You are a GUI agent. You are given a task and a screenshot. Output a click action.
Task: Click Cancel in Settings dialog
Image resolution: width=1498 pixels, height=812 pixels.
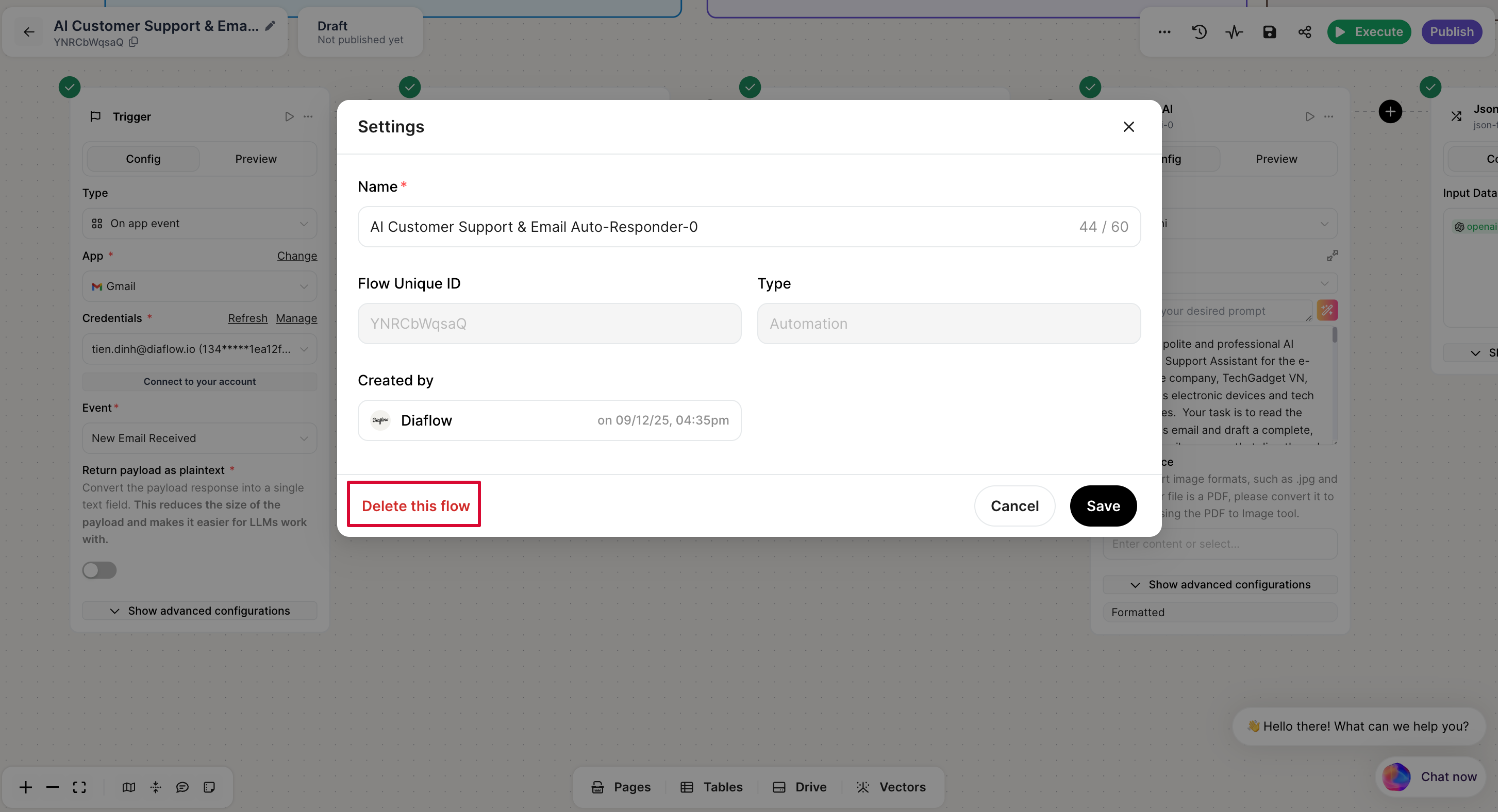tap(1014, 505)
